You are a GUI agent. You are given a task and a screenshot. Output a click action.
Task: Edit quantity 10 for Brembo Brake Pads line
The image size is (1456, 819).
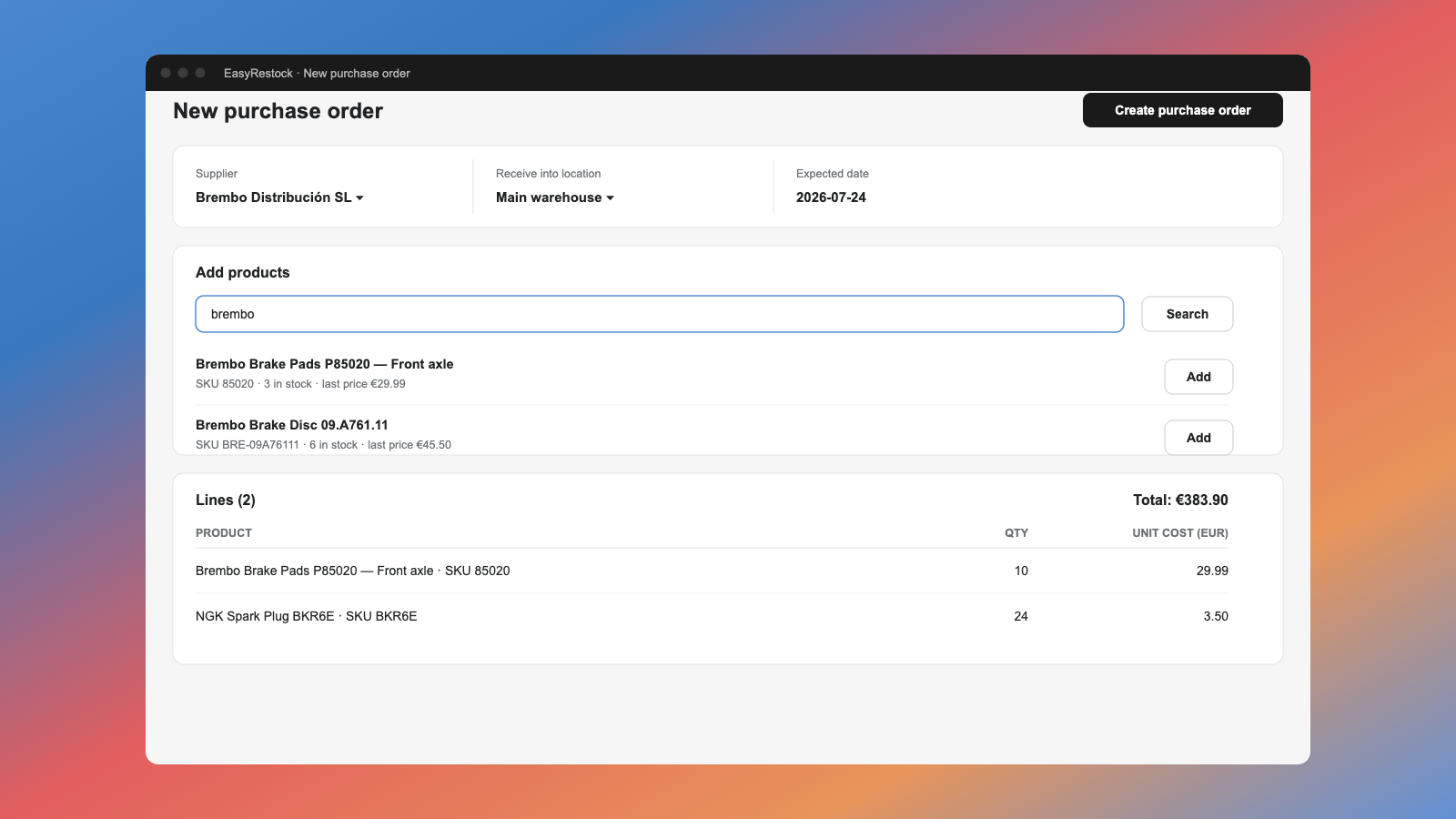pos(1021,571)
